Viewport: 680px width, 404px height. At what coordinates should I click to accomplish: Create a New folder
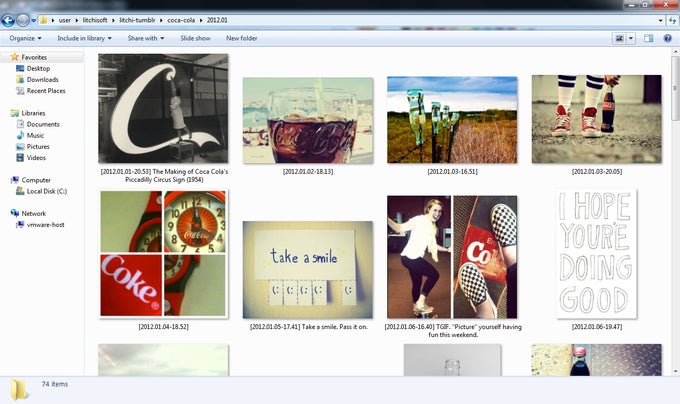(x=242, y=38)
